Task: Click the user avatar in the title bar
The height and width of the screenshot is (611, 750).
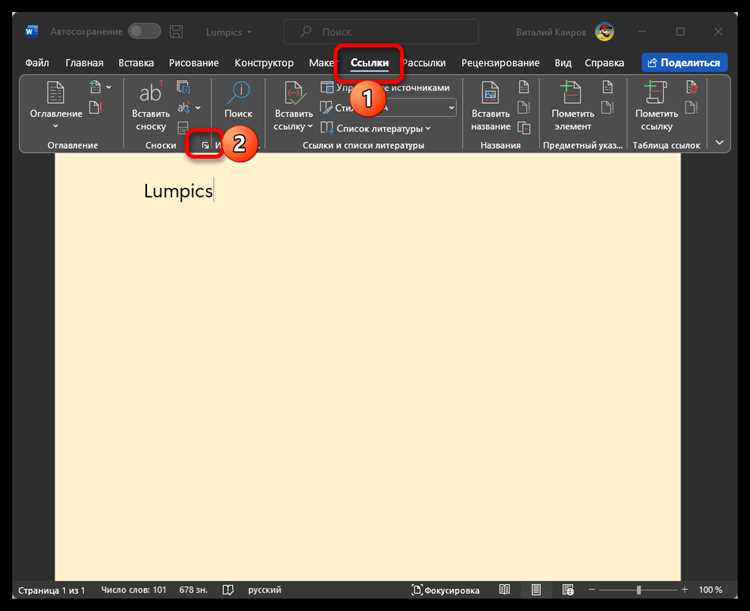Action: click(x=605, y=32)
